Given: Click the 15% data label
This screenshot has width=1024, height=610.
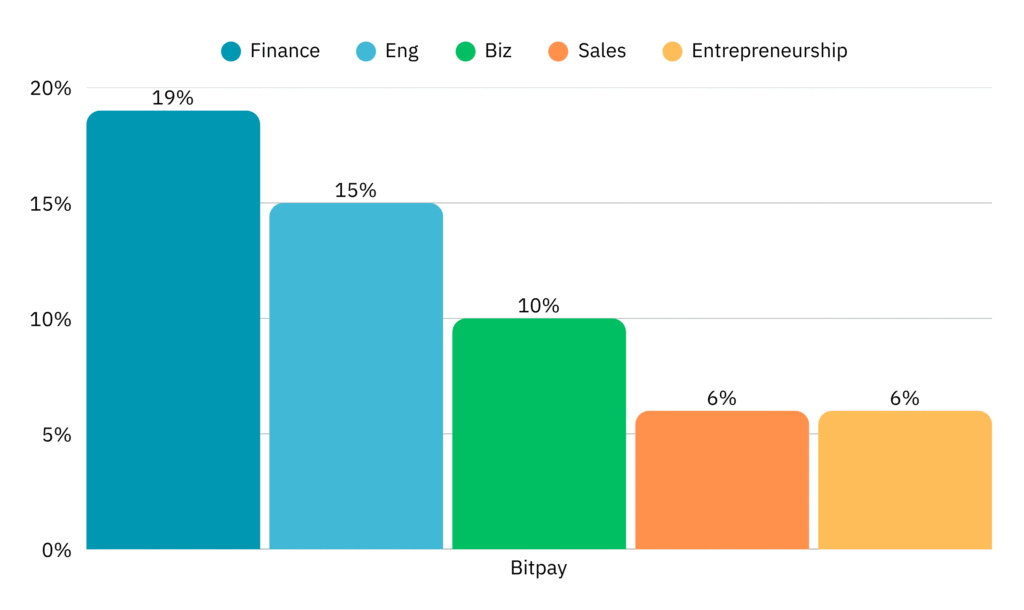Looking at the screenshot, I should pos(356,190).
